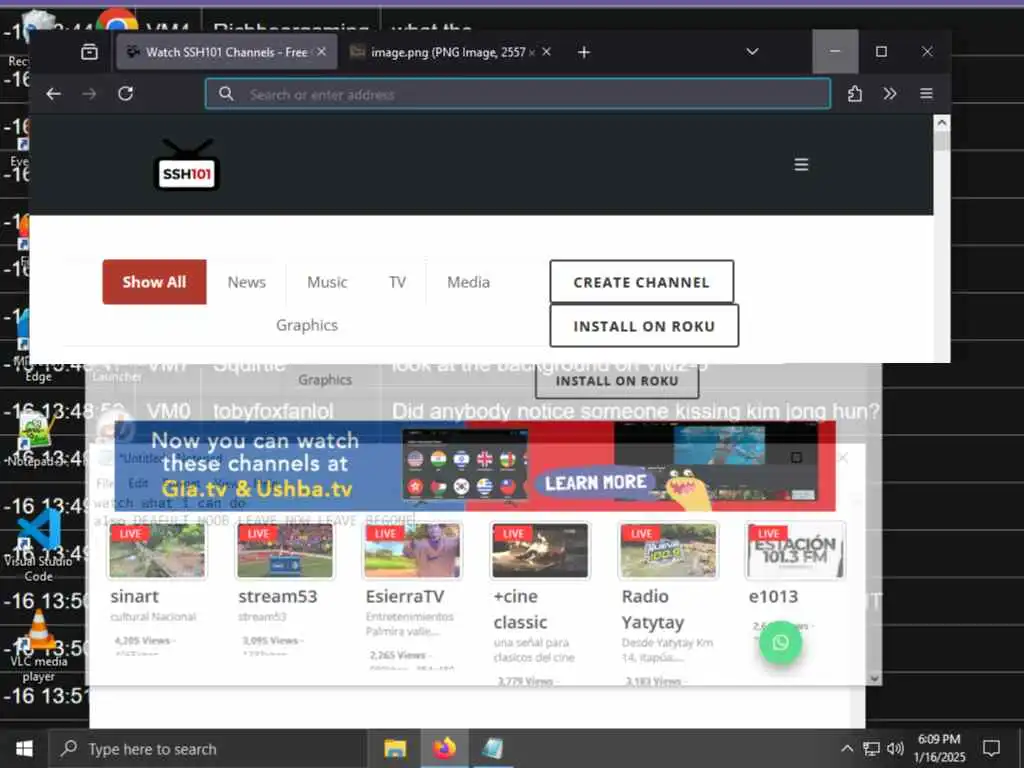
Task: Open the stream53 live channel thumbnail
Action: (x=285, y=551)
